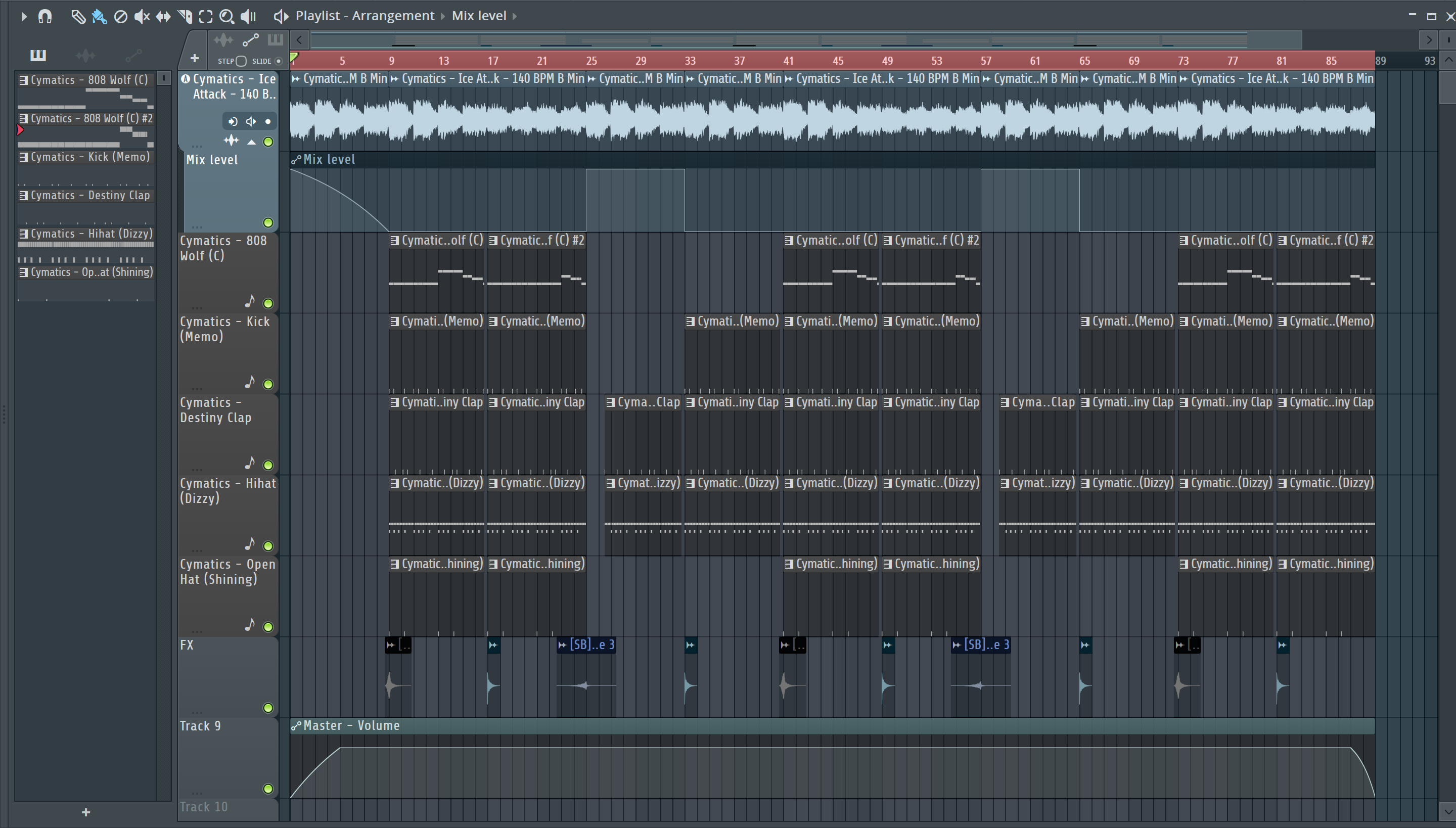Screen dimensions: 1456x828
Task: Select the Mute tool
Action: (142, 17)
